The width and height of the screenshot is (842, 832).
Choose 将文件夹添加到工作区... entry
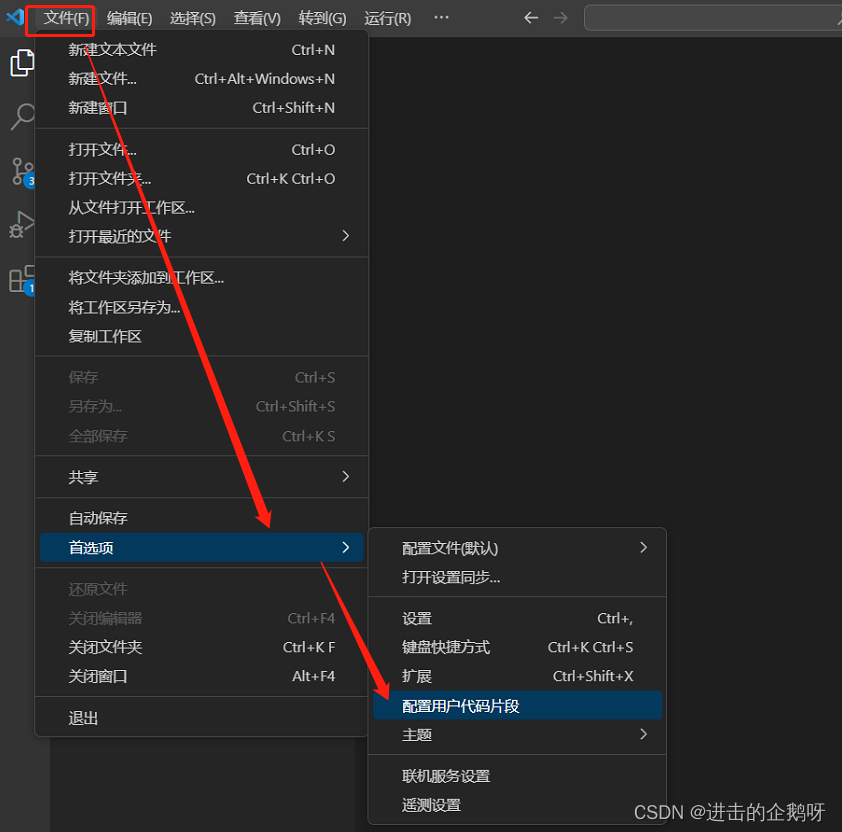(201, 278)
